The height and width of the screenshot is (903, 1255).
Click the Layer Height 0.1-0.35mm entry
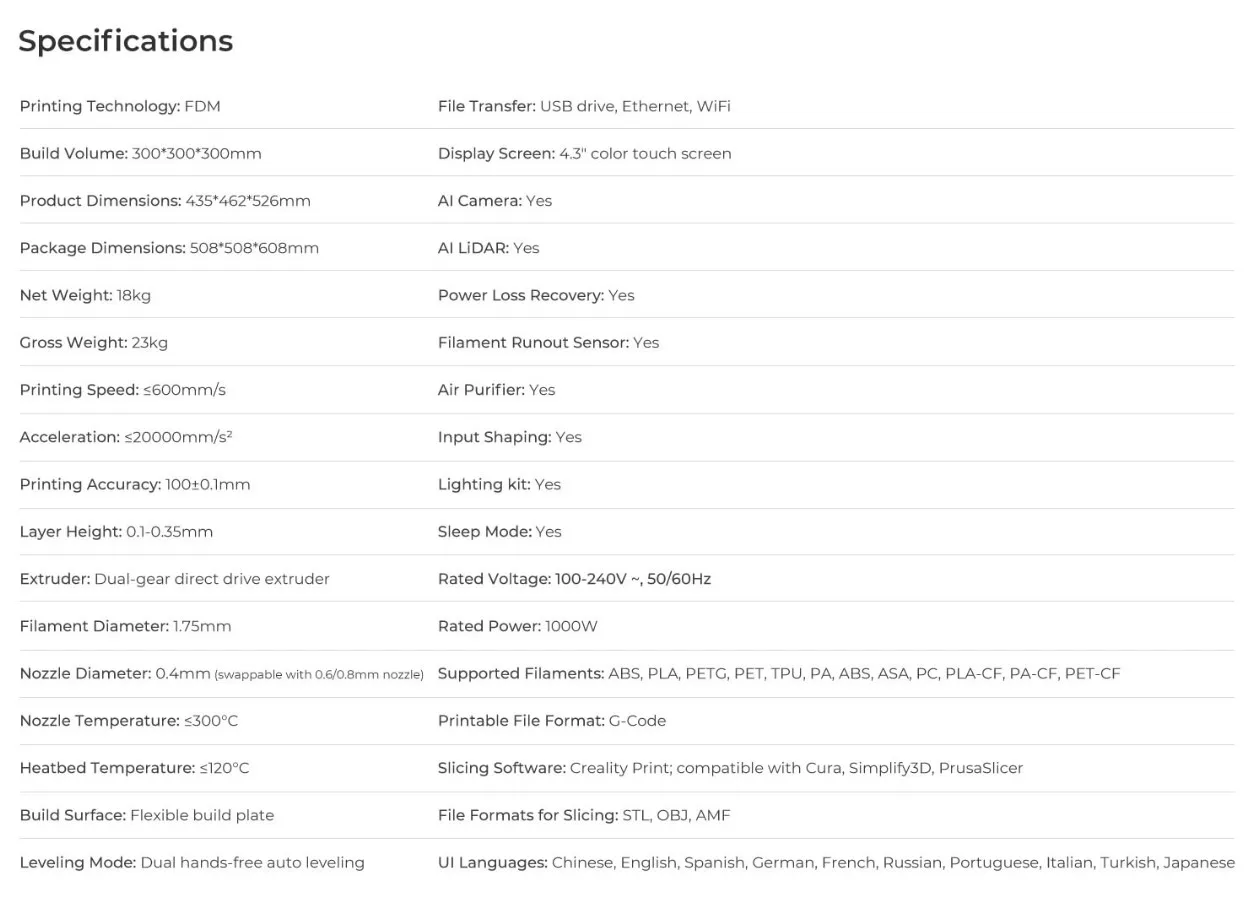coord(116,532)
